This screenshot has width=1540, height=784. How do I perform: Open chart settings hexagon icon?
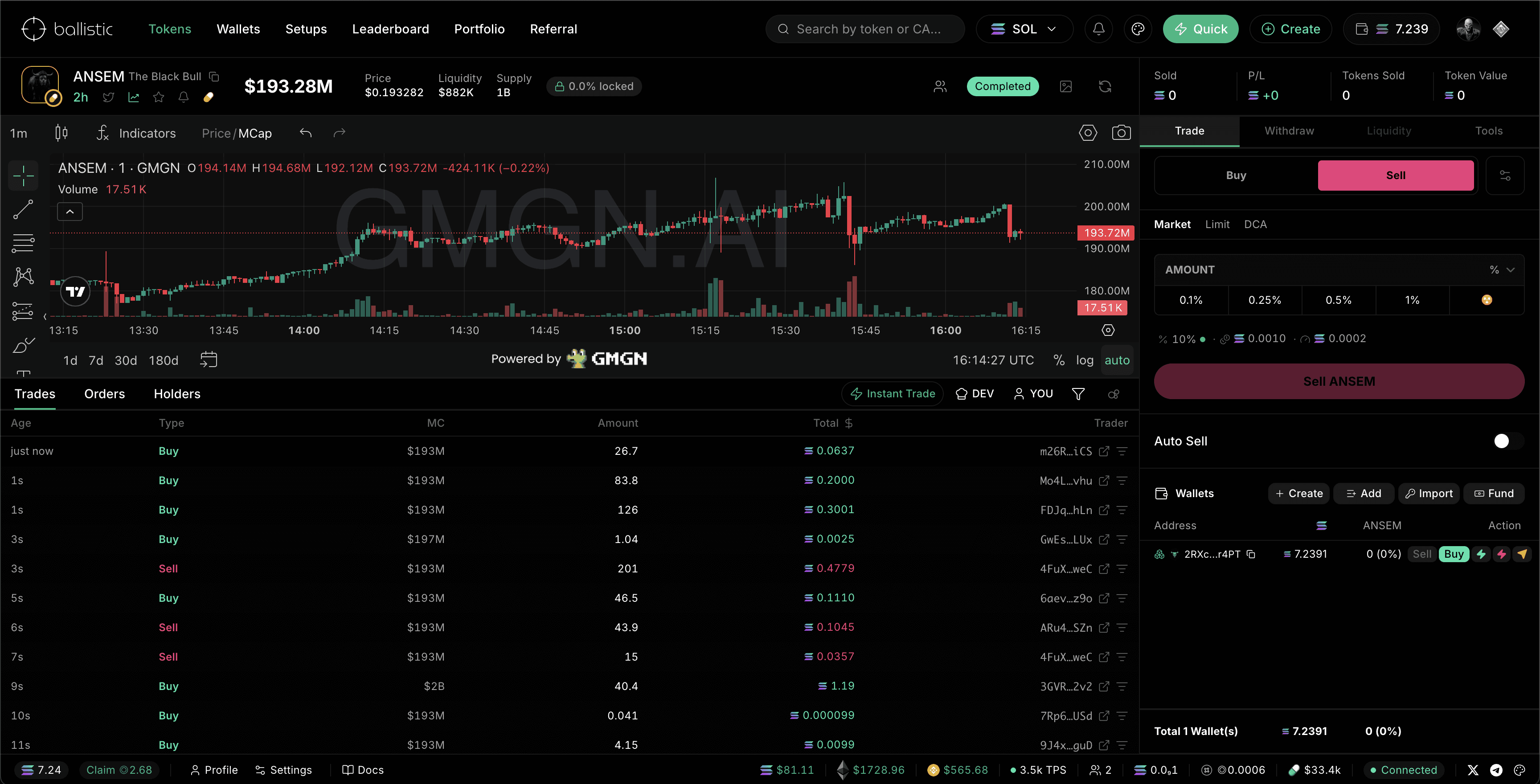[x=1087, y=133]
